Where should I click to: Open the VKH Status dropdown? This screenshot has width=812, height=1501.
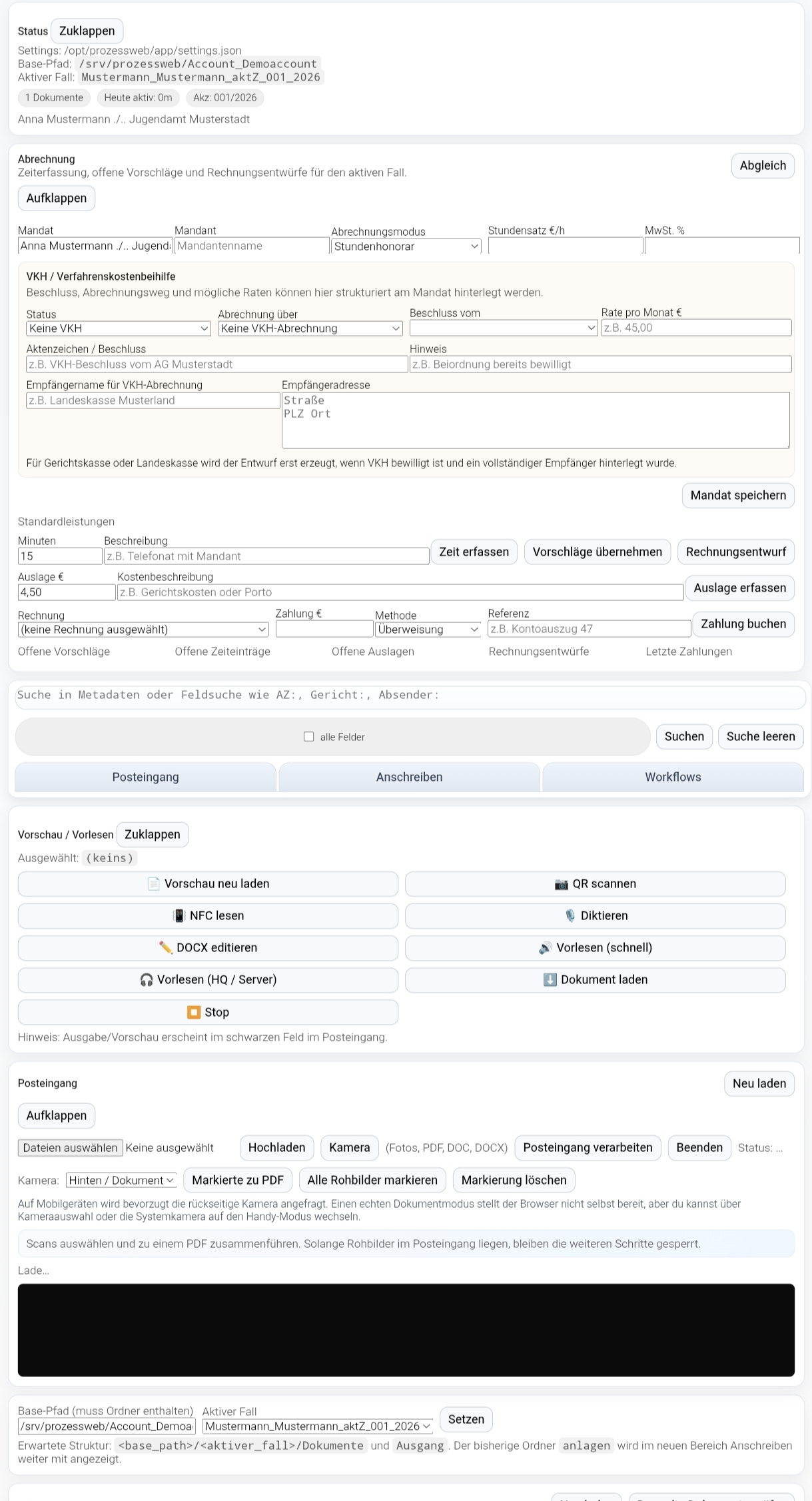coord(119,328)
